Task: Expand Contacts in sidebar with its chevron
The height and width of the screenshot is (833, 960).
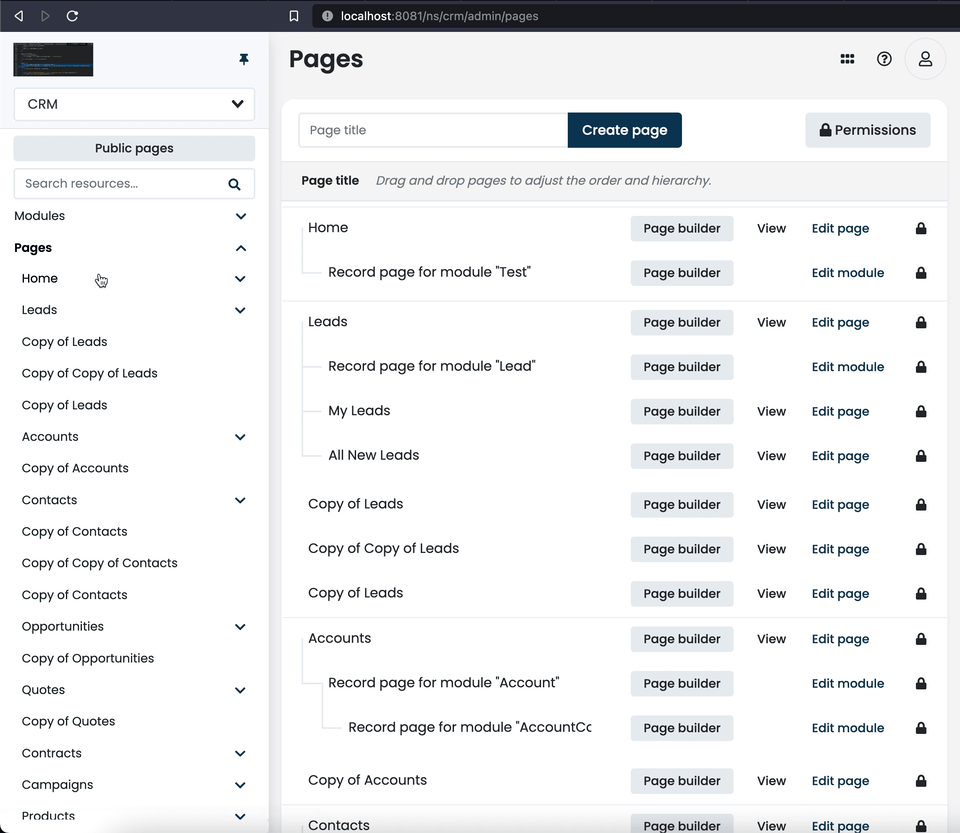Action: tap(241, 500)
